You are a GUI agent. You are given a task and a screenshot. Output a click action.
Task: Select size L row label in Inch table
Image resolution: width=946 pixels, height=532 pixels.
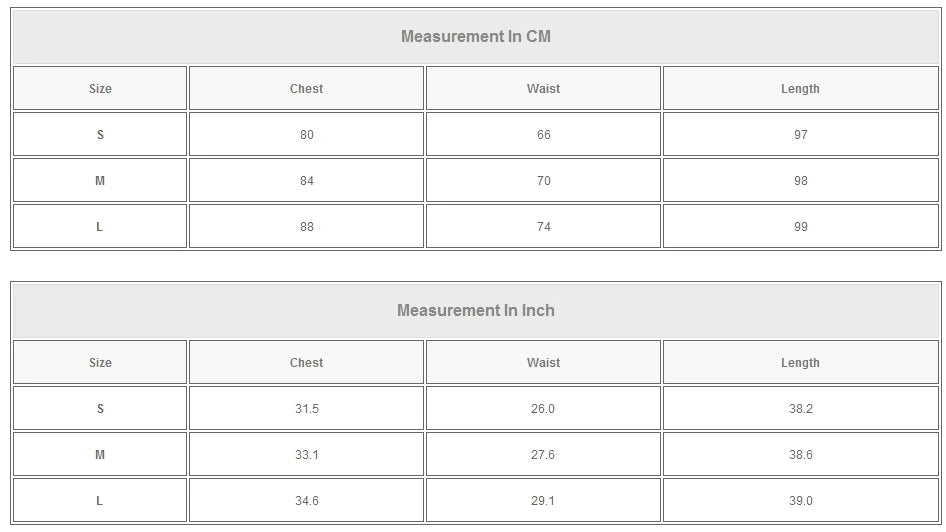pos(100,501)
